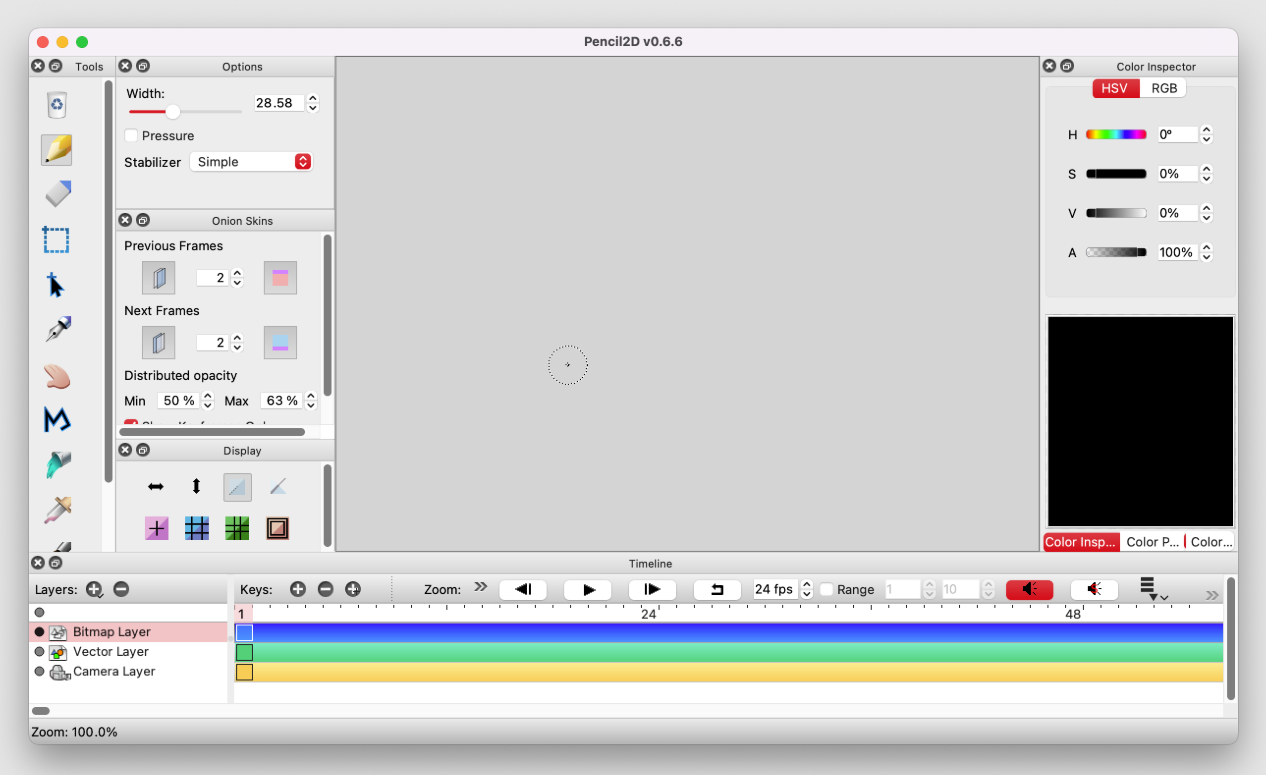
Task: Open the Stabilizer dropdown
Action: pyautogui.click(x=251, y=162)
